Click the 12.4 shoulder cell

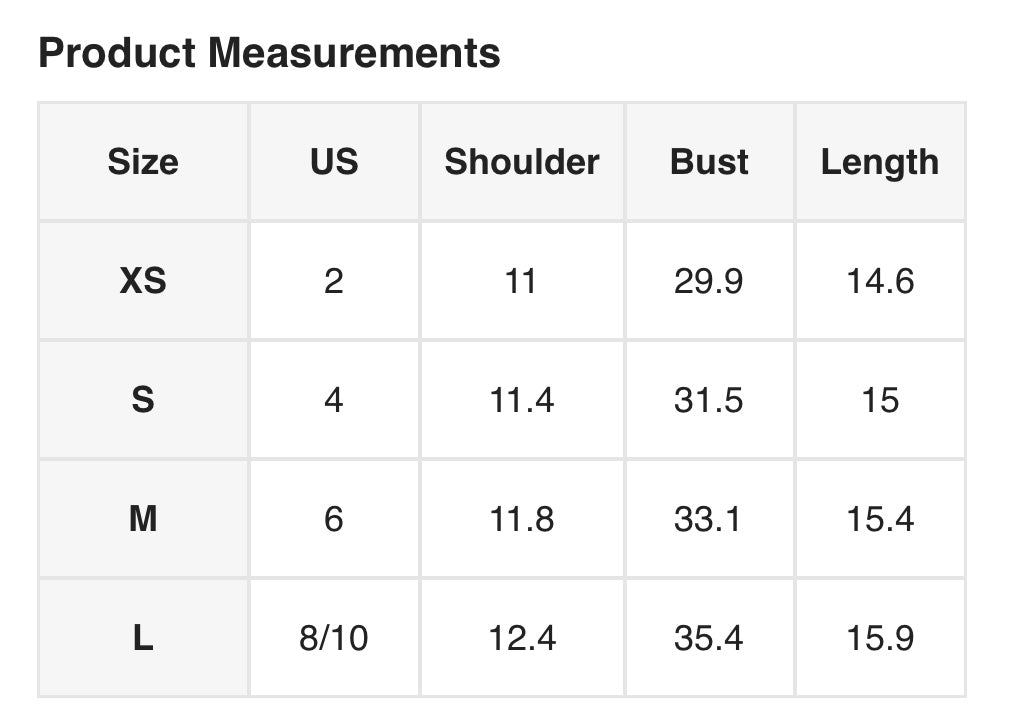522,638
